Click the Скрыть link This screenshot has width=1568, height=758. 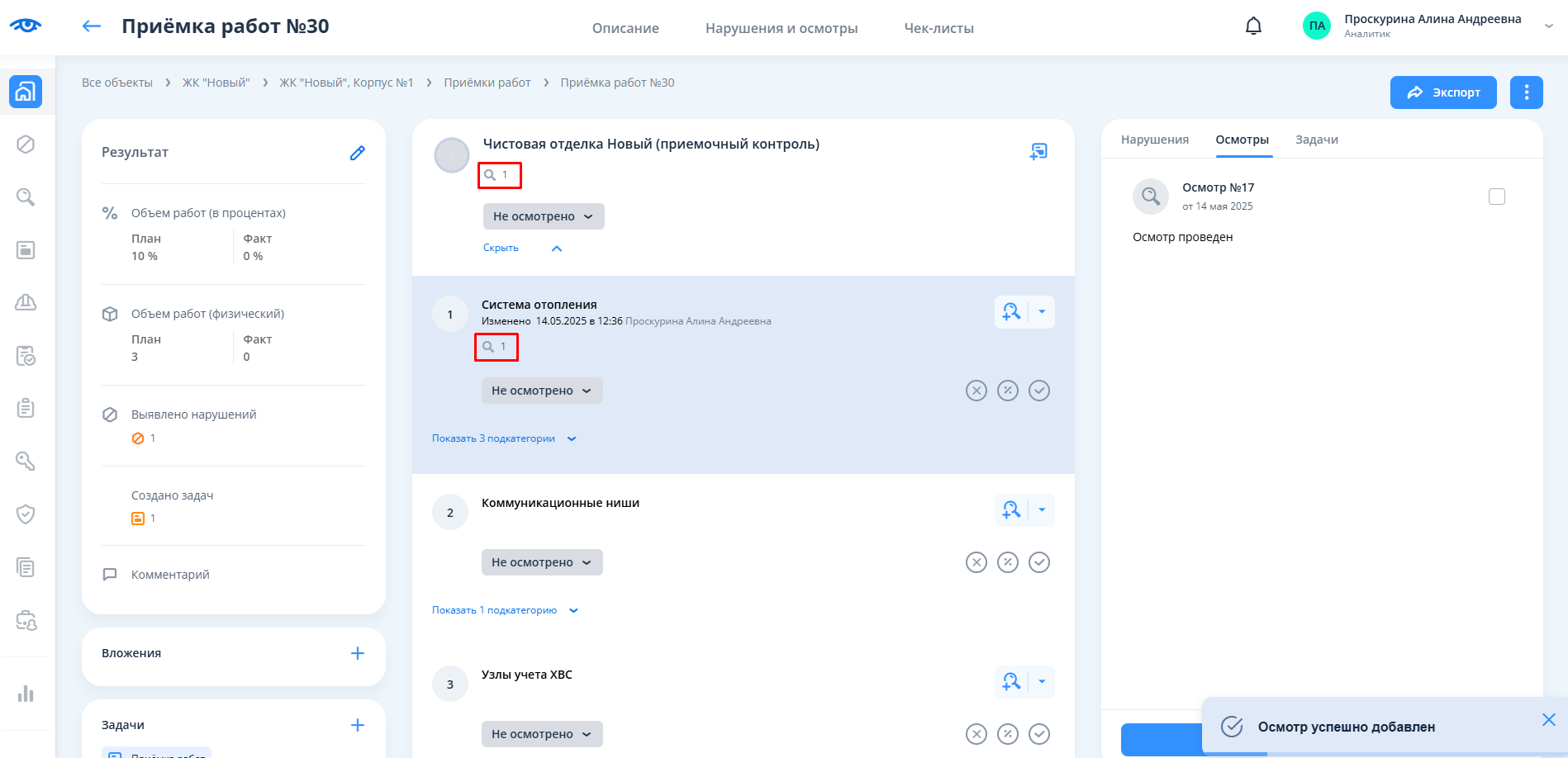(501, 248)
